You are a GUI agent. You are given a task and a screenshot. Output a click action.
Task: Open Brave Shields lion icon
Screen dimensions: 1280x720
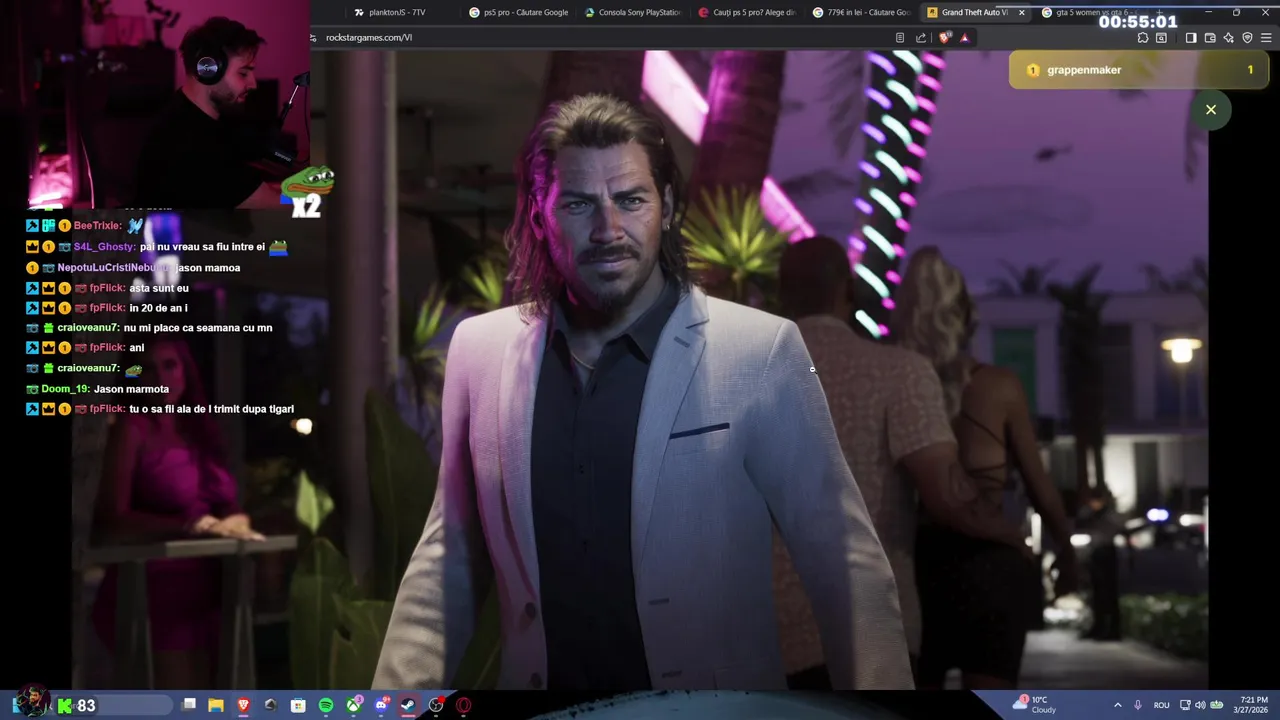[x=945, y=38]
